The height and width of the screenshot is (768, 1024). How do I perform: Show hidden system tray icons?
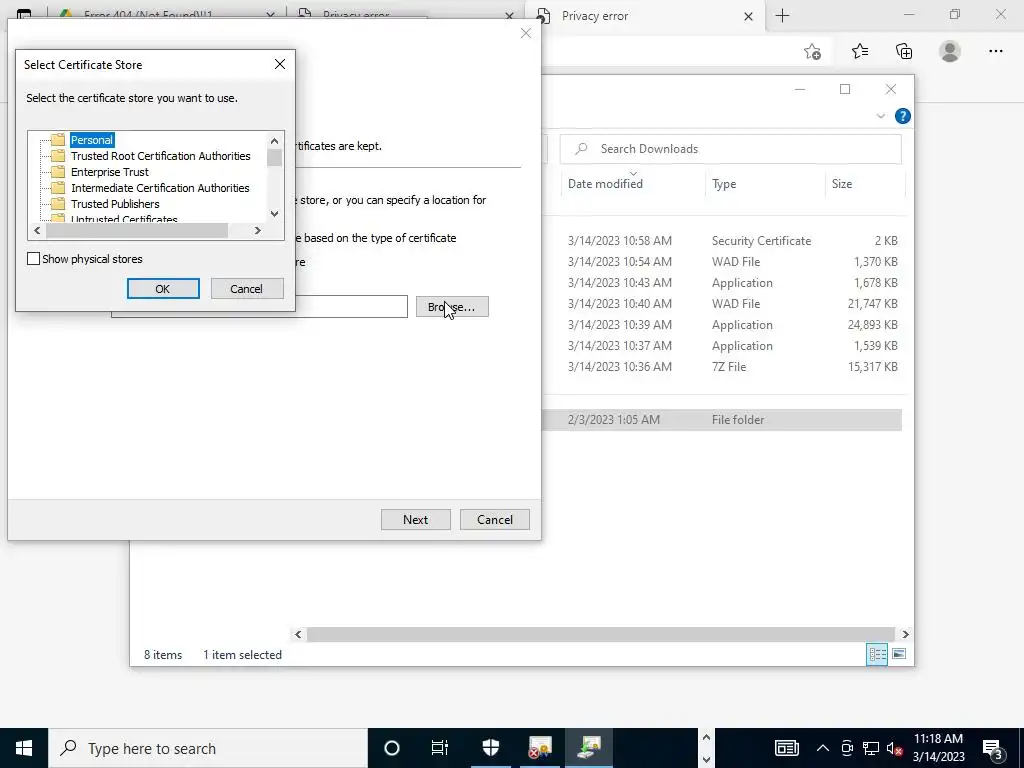pyautogui.click(x=823, y=748)
